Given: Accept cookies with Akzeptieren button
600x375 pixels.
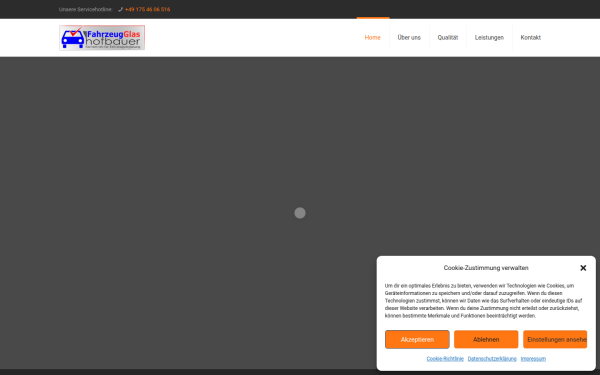Looking at the screenshot, I should (417, 339).
